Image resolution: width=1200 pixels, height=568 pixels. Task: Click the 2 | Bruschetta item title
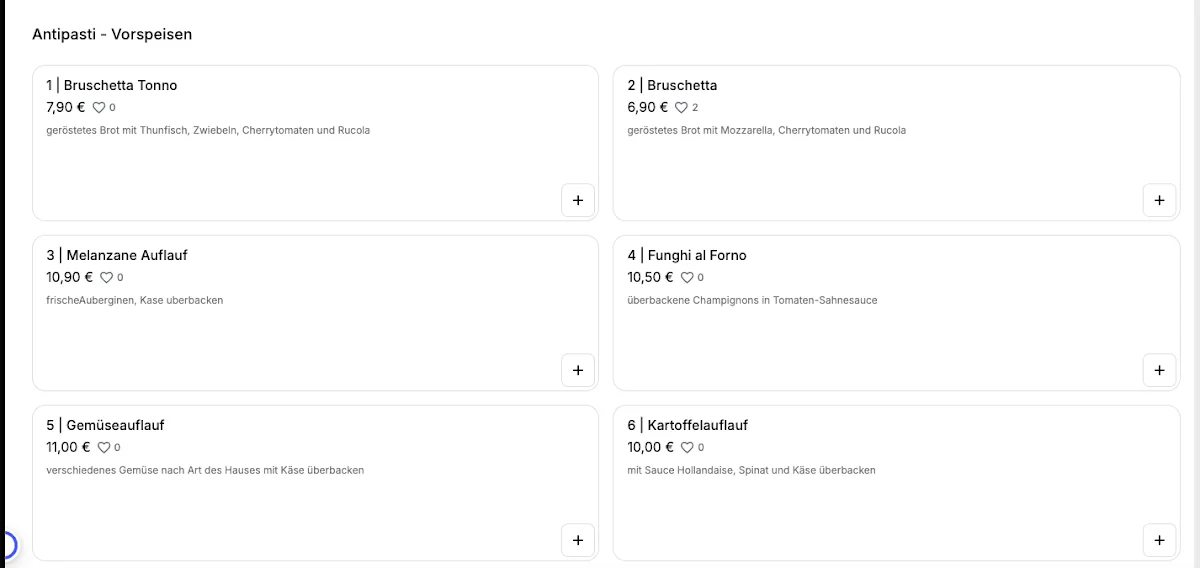(x=672, y=85)
